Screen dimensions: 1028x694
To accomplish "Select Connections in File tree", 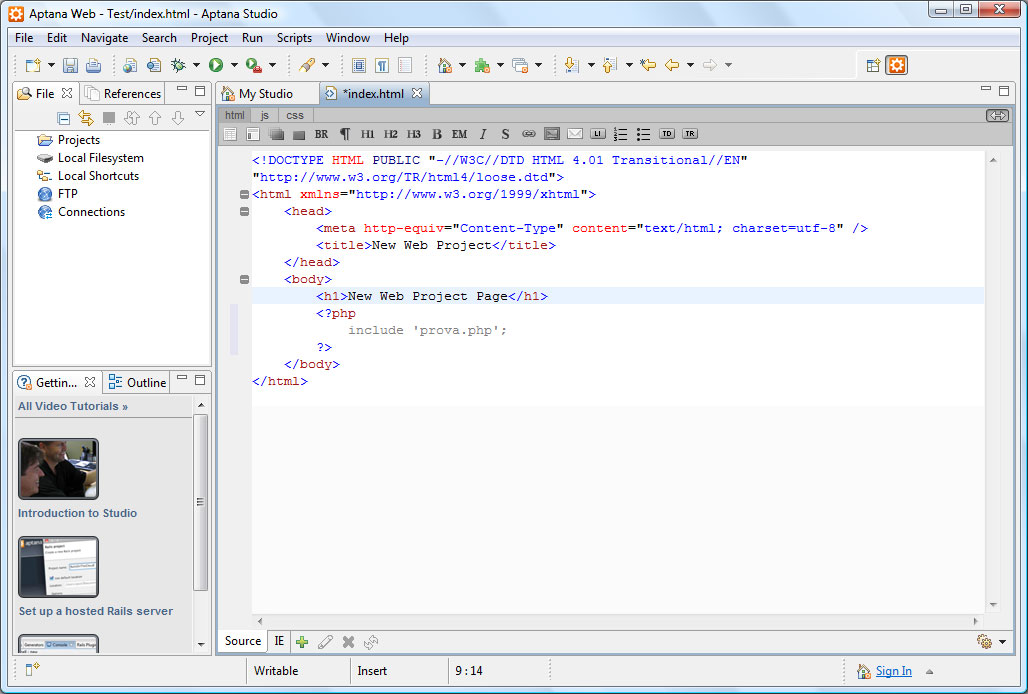I will [91, 212].
